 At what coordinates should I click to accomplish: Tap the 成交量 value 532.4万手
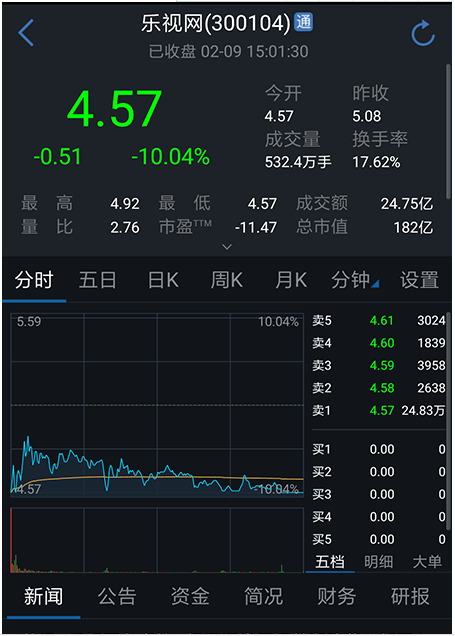298,162
